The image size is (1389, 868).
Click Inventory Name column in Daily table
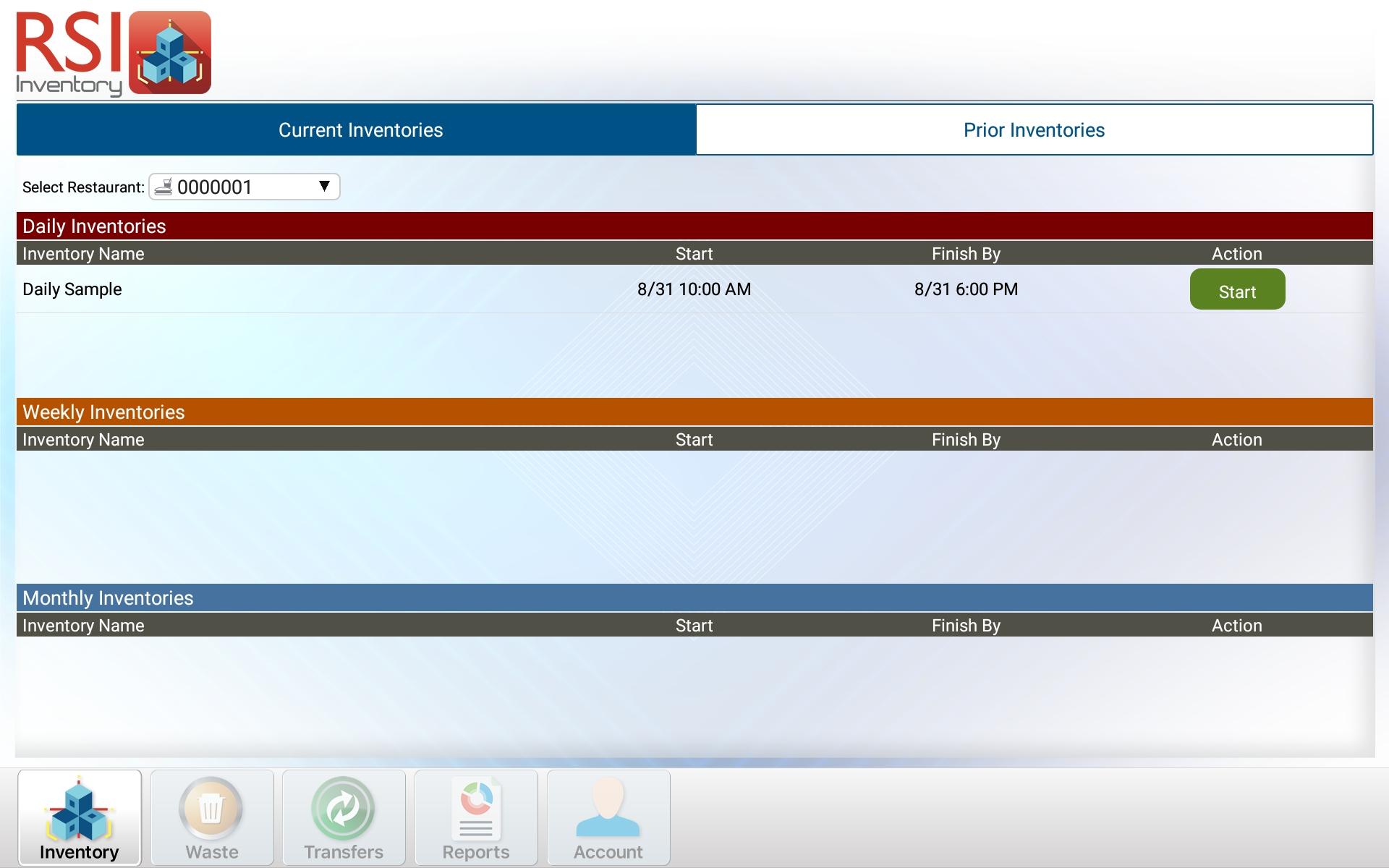(83, 254)
